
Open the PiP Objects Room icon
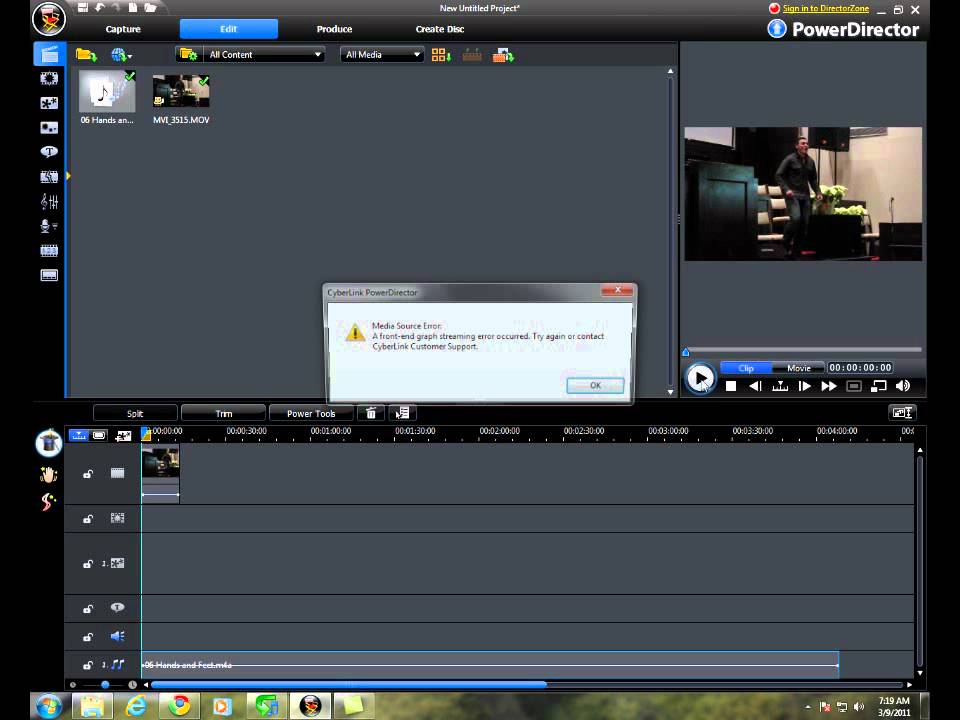point(49,103)
